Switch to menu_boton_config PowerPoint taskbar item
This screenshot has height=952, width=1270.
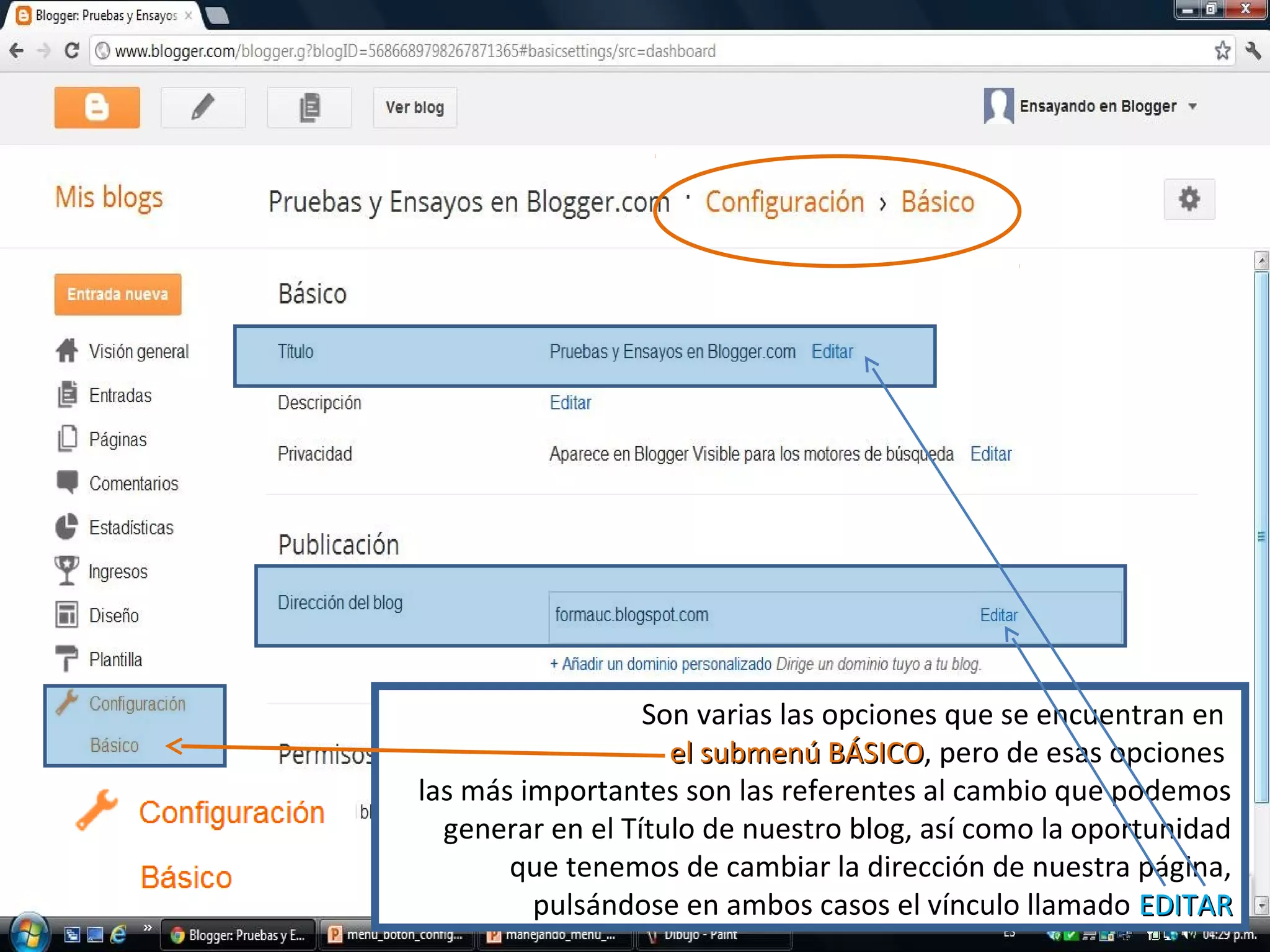coord(397,936)
